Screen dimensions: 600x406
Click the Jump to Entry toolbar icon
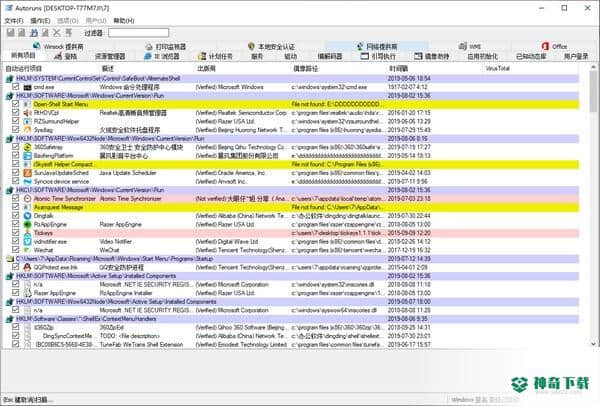pos(68,33)
